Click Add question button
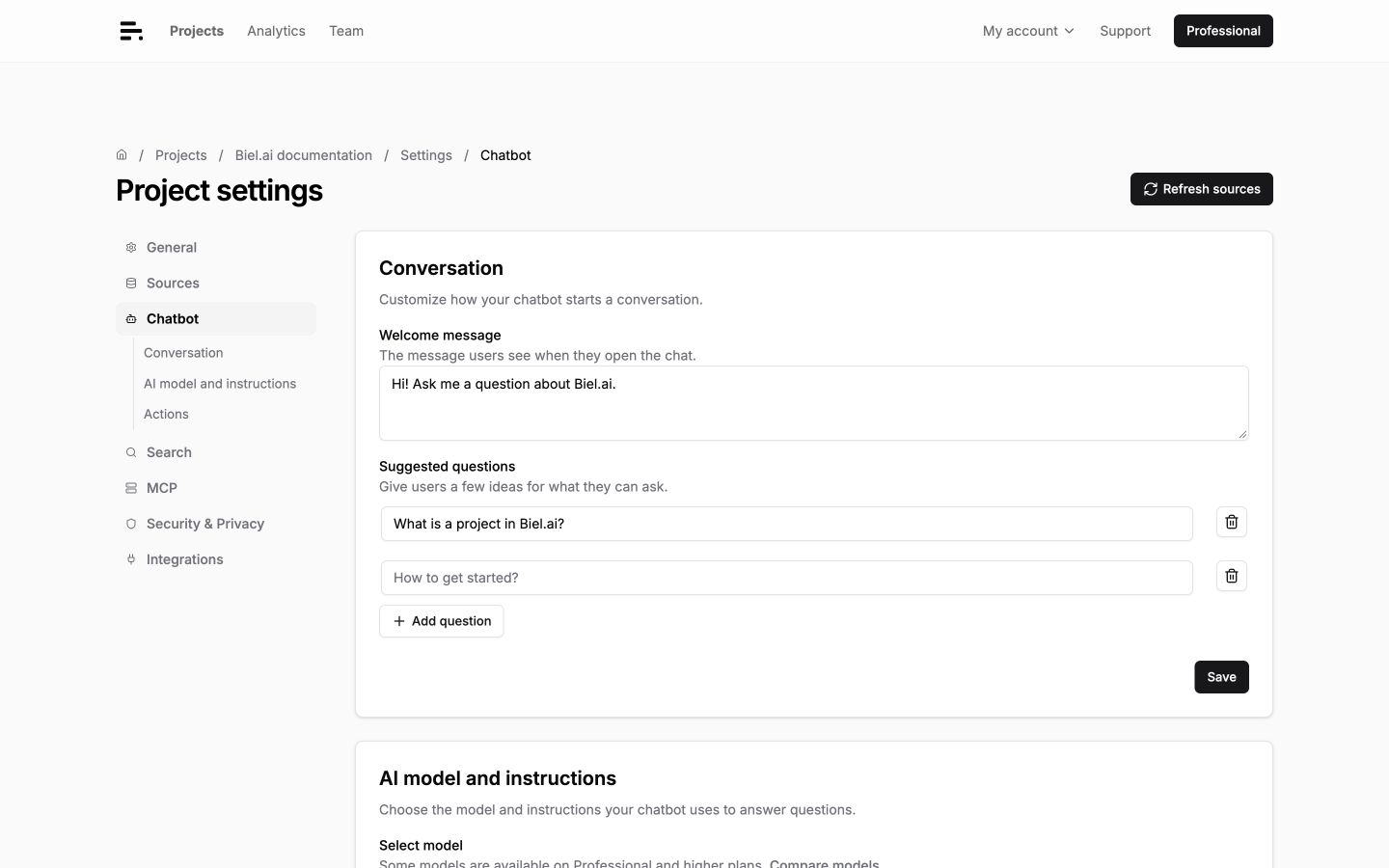The image size is (1389, 868). [441, 621]
